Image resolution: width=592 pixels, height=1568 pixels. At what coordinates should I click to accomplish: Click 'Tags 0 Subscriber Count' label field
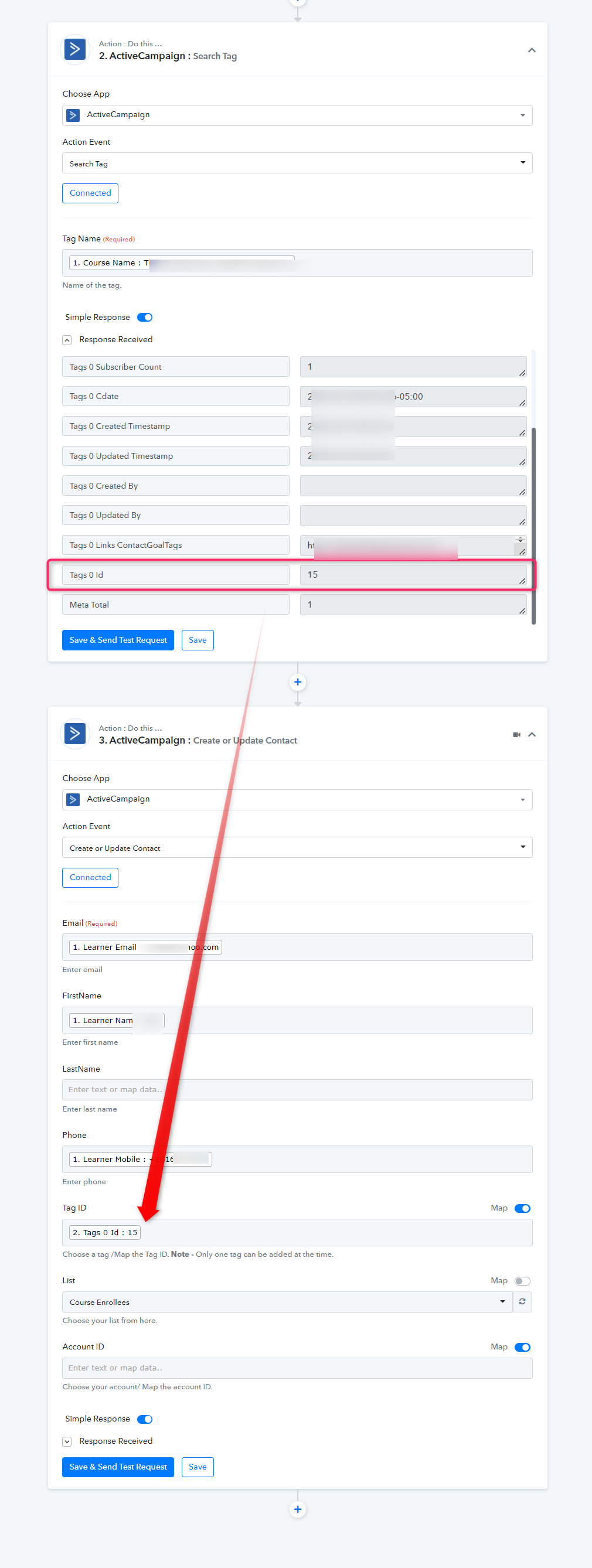tap(175, 366)
